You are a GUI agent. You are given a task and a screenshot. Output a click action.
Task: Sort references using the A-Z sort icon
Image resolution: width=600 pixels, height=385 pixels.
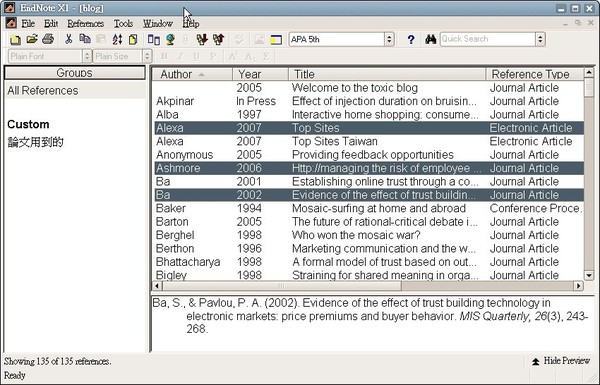pos(117,39)
